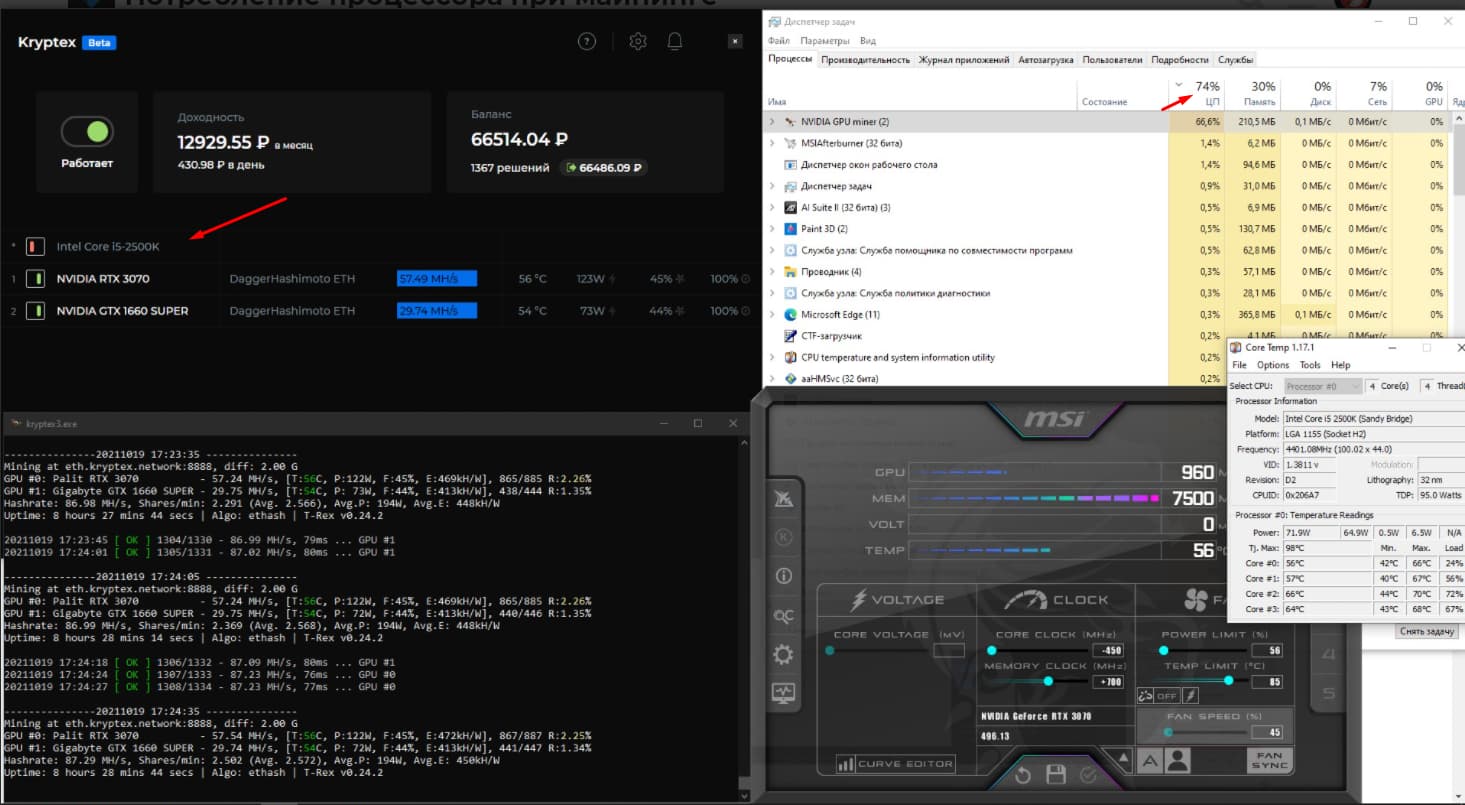Select the Paint 3D process icon
1465x805 pixels.
(x=790, y=229)
